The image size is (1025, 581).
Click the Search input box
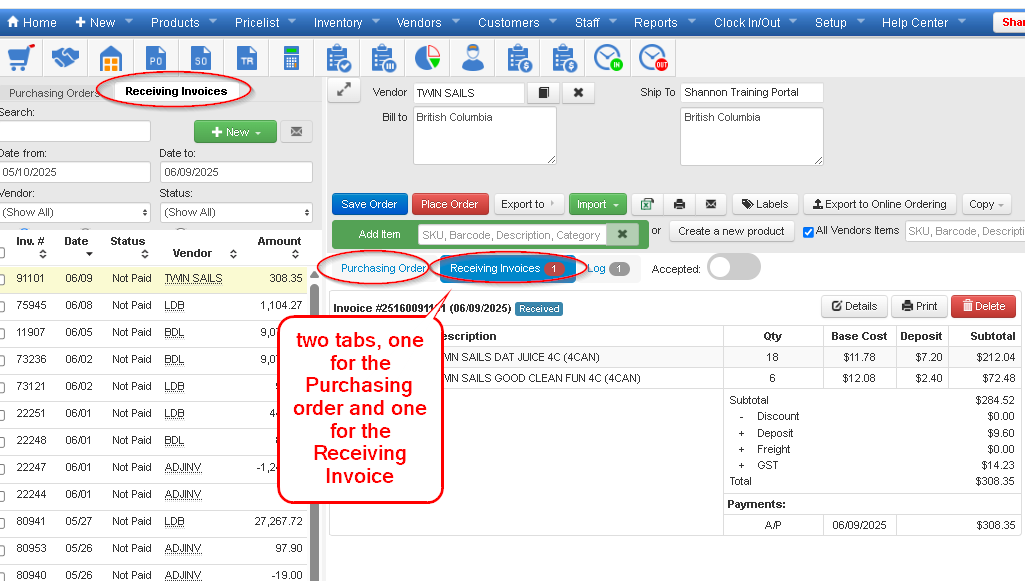tap(75, 131)
